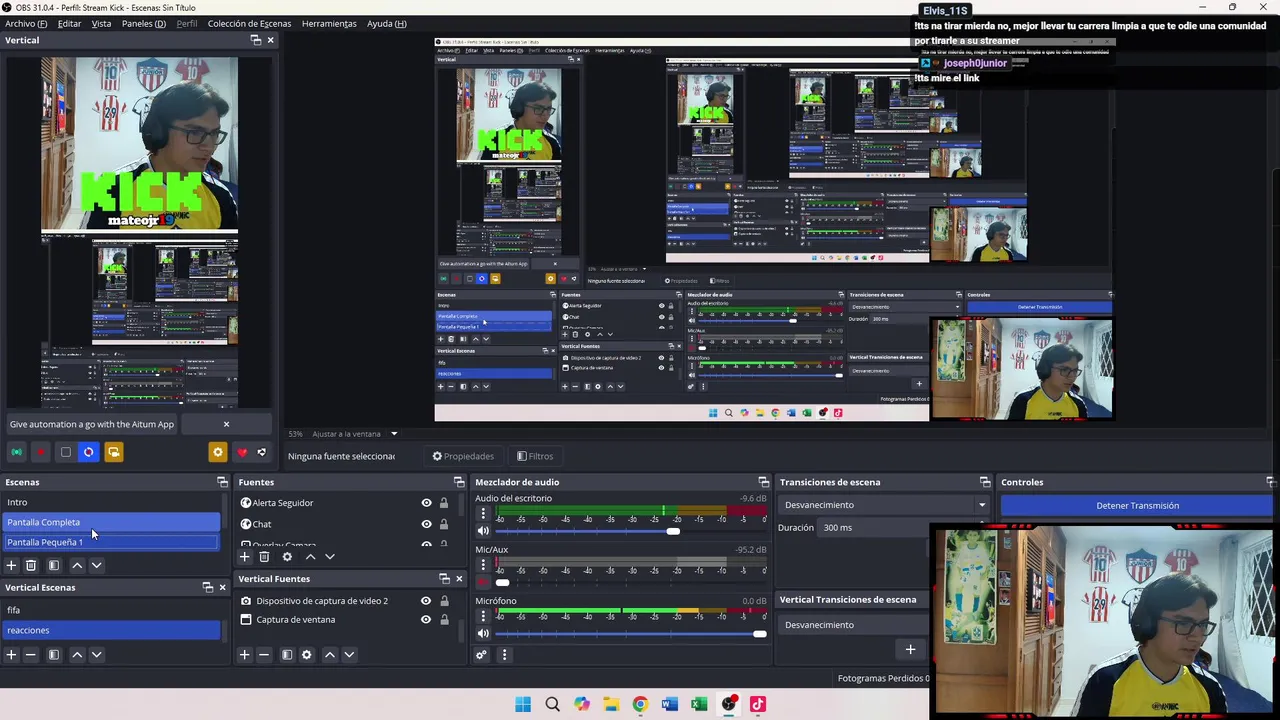Open the Archivo menu

tap(26, 23)
